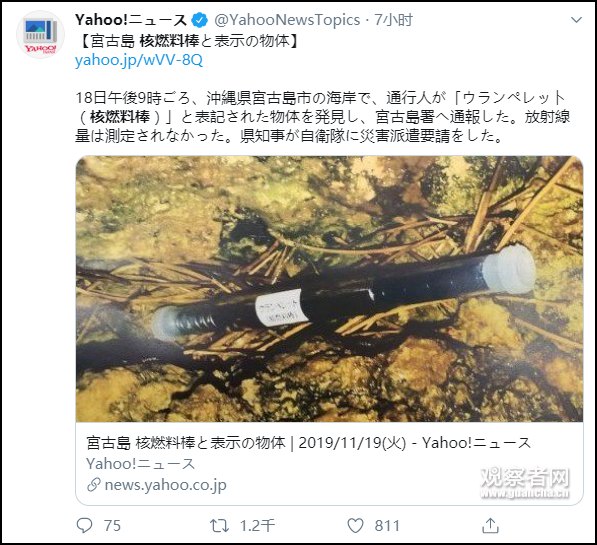Open the card headline 宮古島 核燃料棒と表示の物体
This screenshot has width=597, height=545.
(186, 443)
